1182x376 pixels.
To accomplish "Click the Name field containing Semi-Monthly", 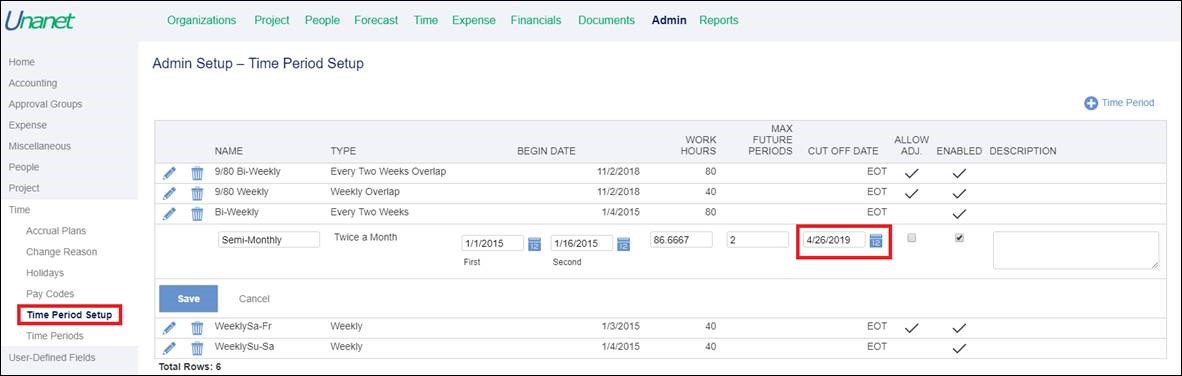I will (x=269, y=240).
